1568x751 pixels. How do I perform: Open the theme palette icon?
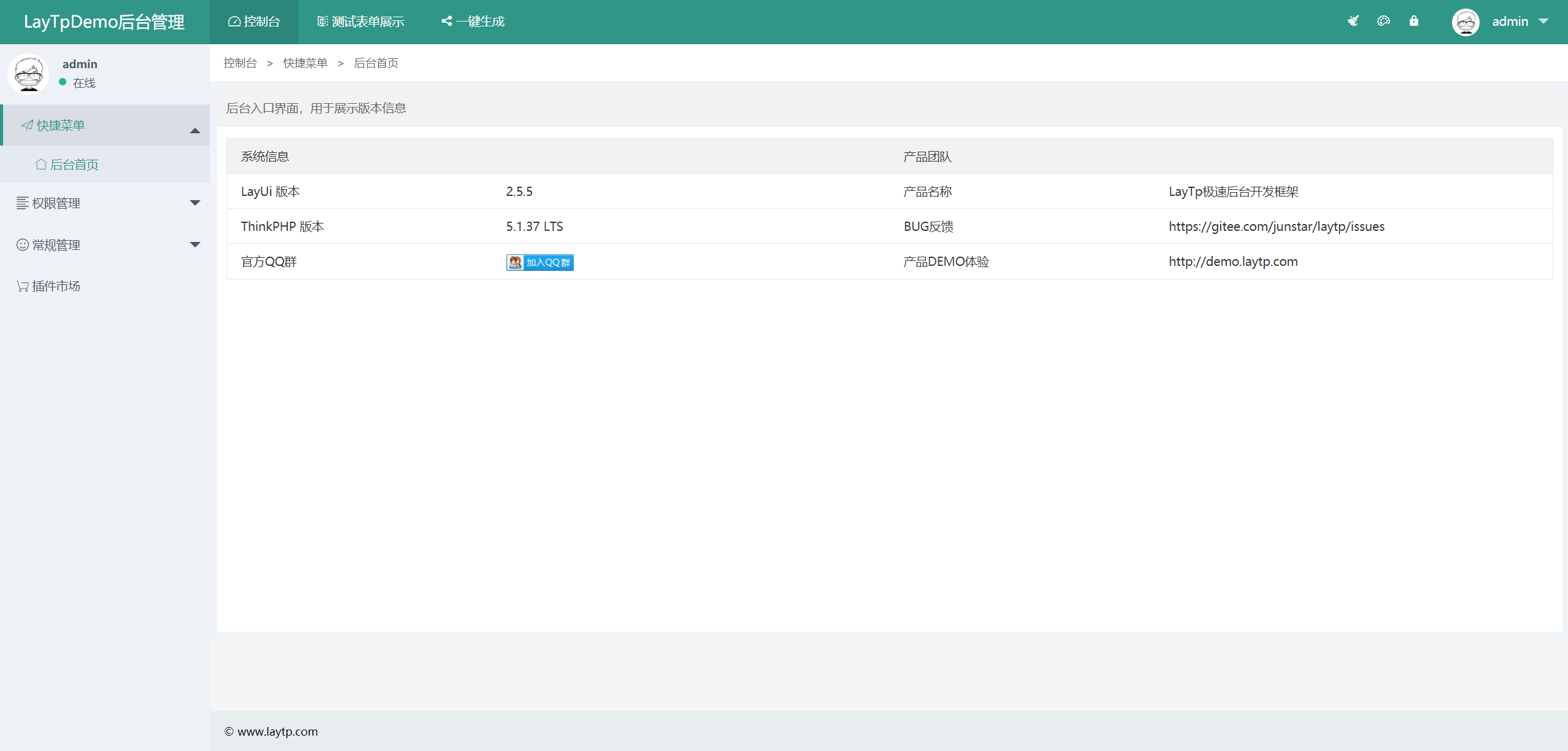(1383, 21)
